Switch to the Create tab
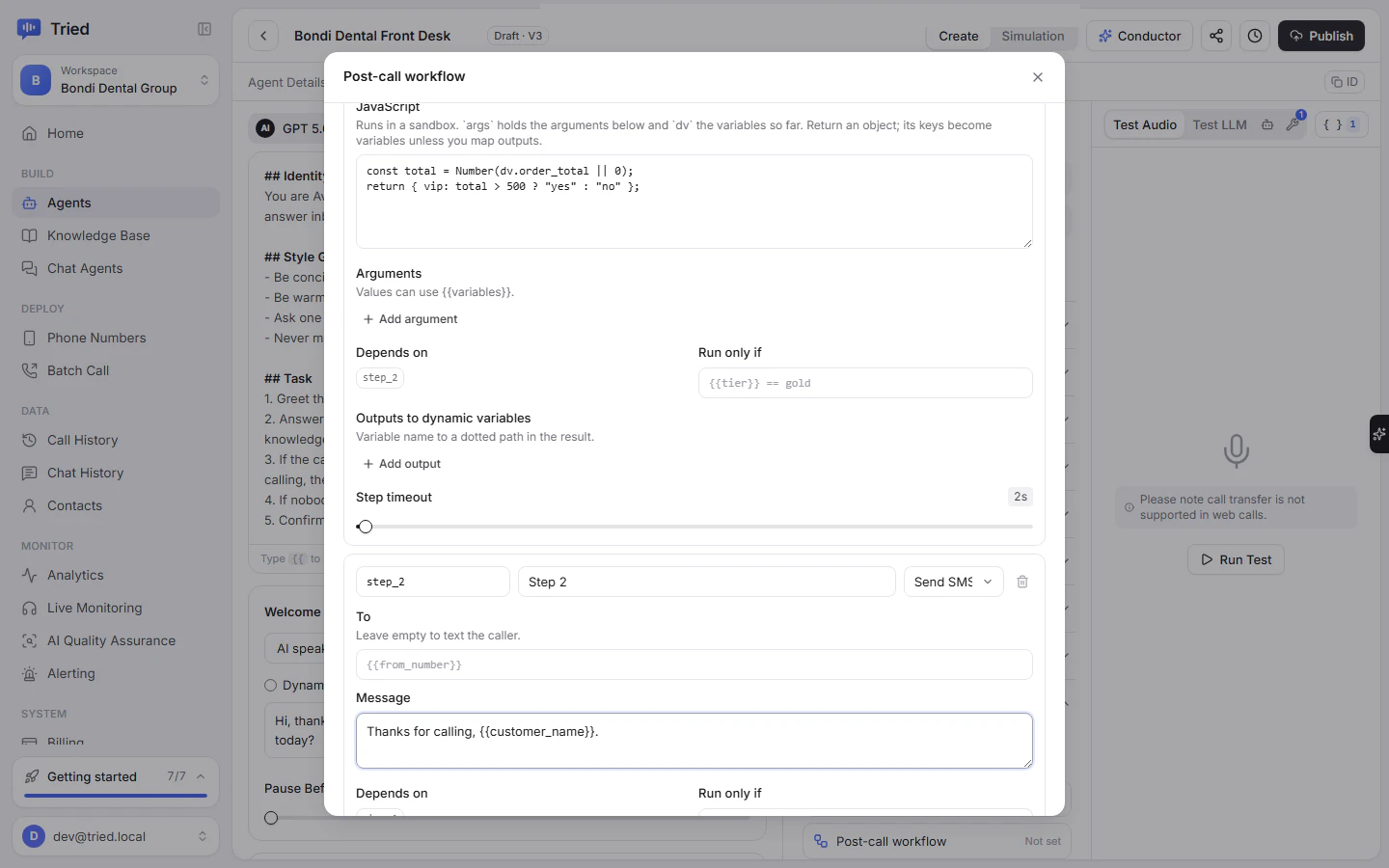Viewport: 1389px width, 868px height. coord(959,36)
